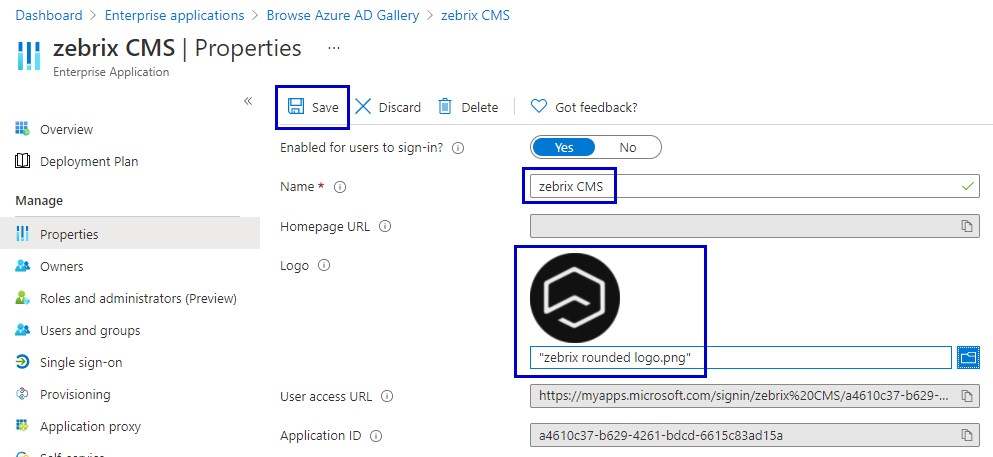Click the Save toolbar button
This screenshot has width=993, height=457.
(313, 107)
